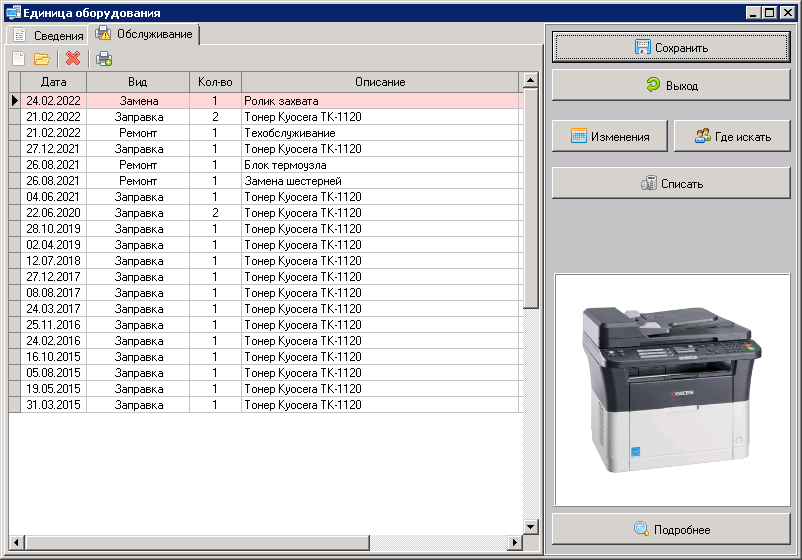Click the application icon in the title bar
This screenshot has width=802, height=560.
pos(13,12)
